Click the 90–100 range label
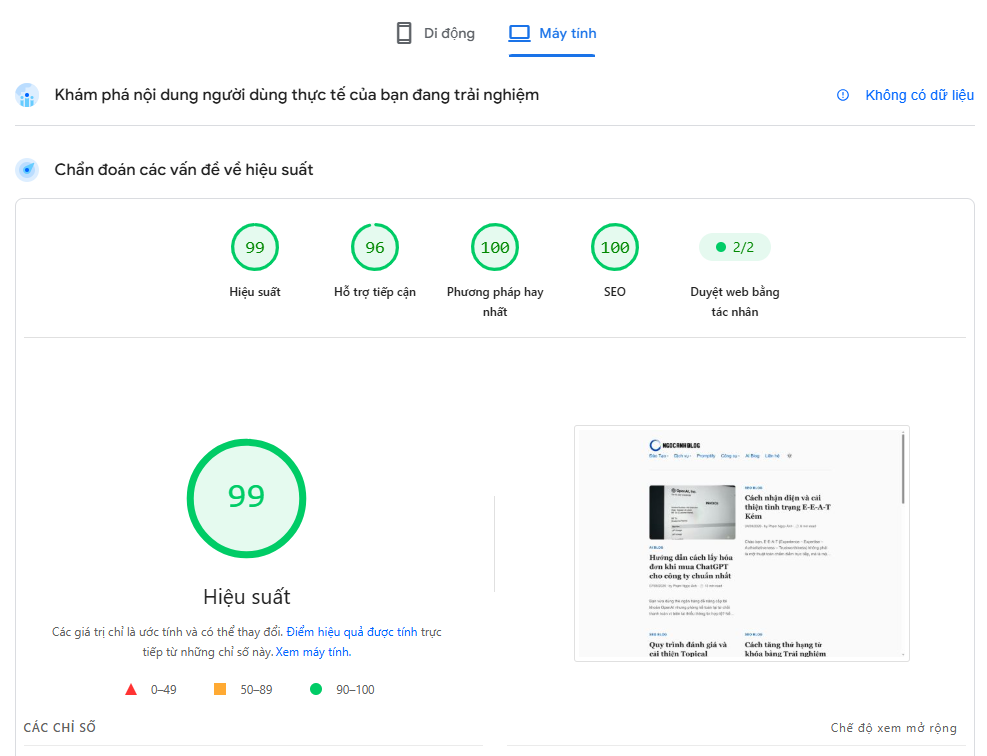This screenshot has width=987, height=756. (x=355, y=690)
